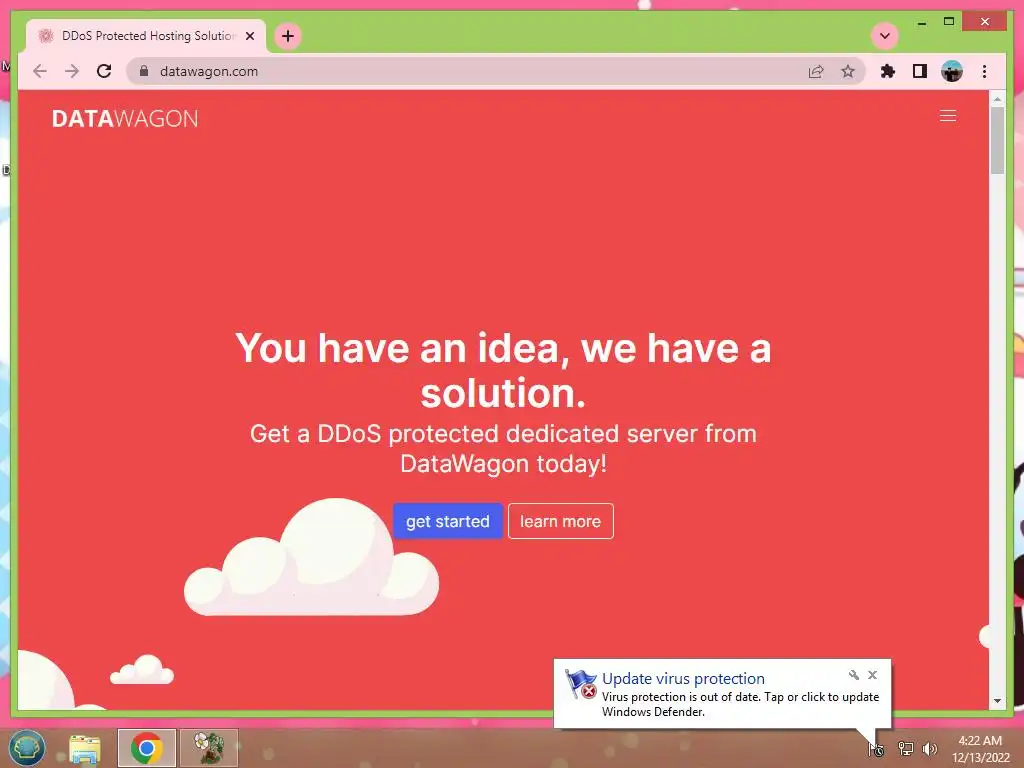Click the scrollbar up arrow
The height and width of the screenshot is (768, 1024).
(x=997, y=99)
